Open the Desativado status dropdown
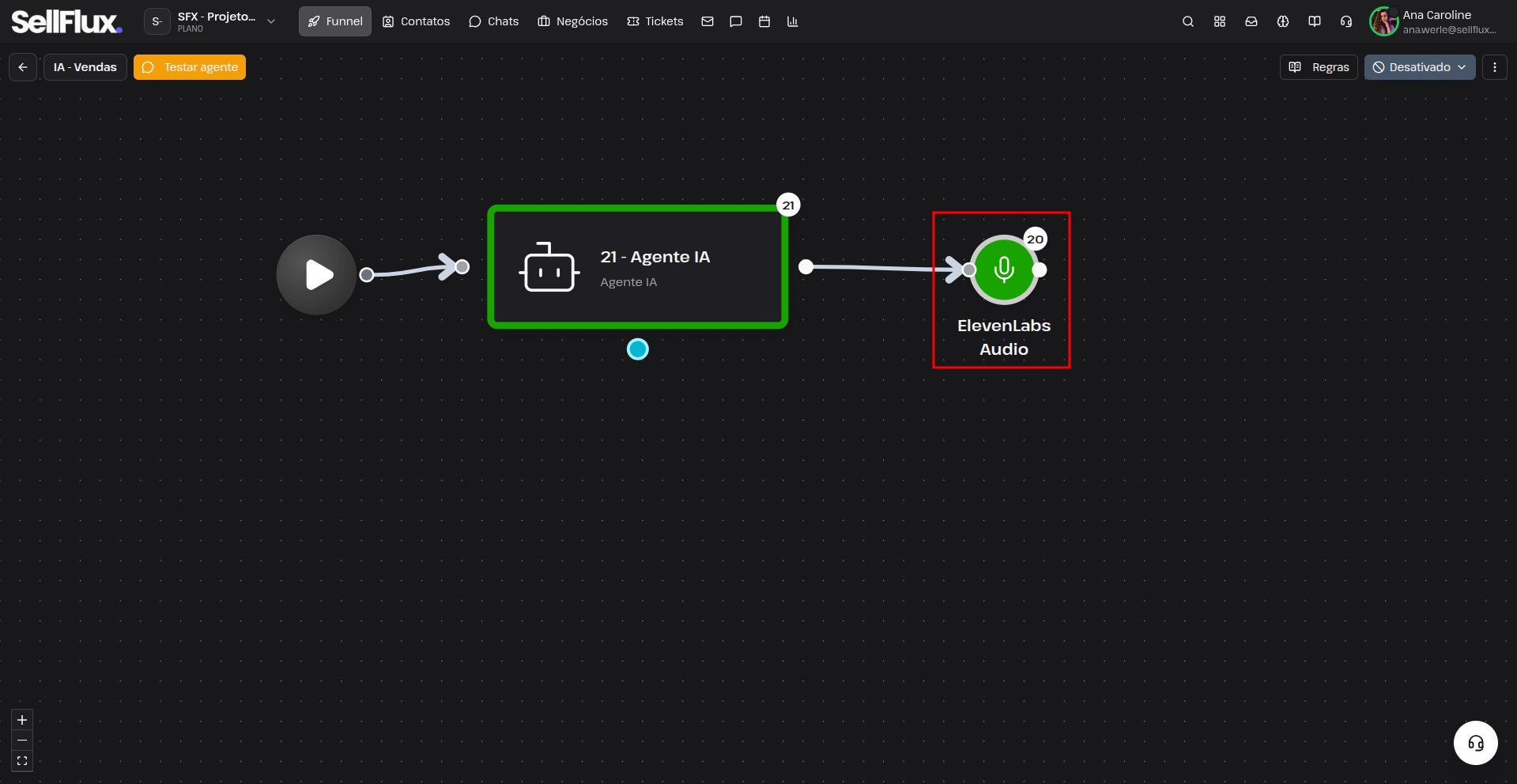The image size is (1517, 784). coord(1420,67)
